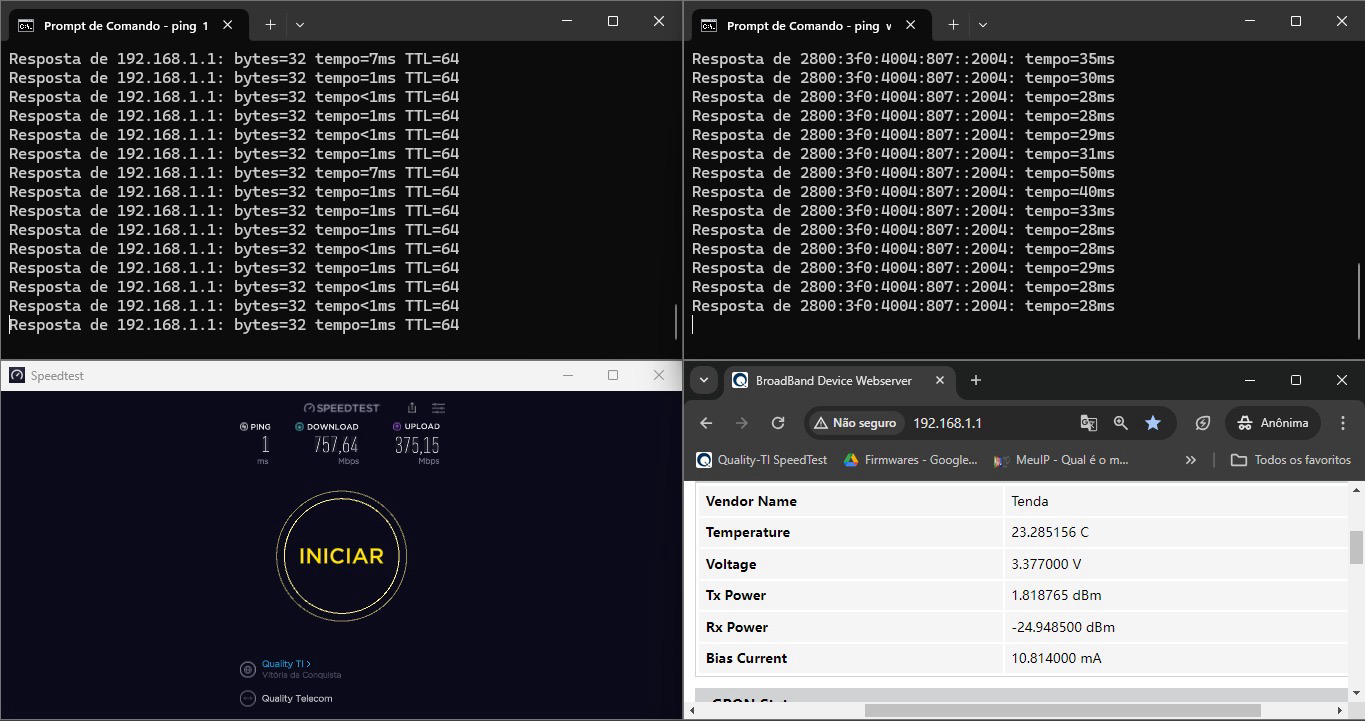Expand hidden bookmarks overflow chevron
Image resolution: width=1365 pixels, height=721 pixels.
(1190, 460)
